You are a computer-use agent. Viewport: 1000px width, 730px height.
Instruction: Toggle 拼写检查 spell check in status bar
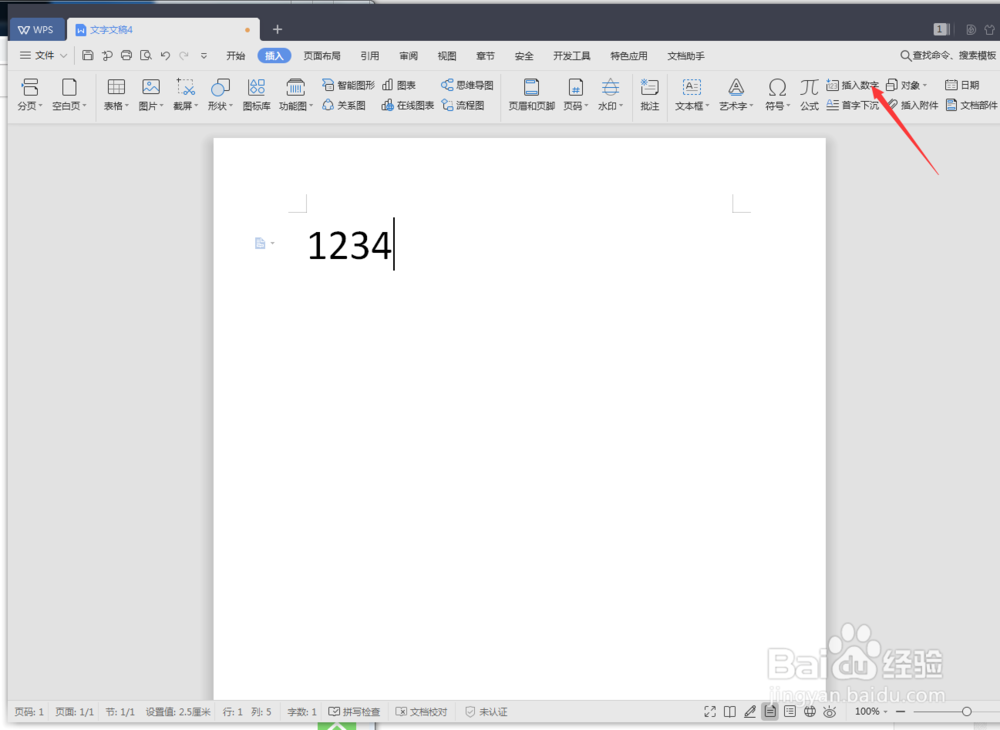click(x=354, y=712)
